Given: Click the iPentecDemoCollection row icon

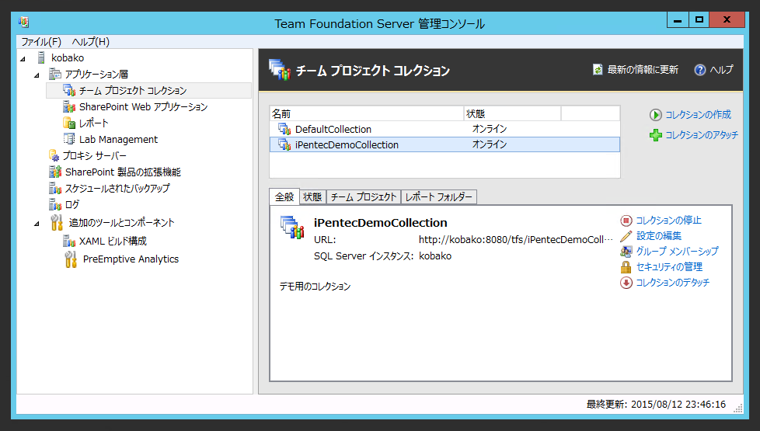Looking at the screenshot, I should [x=284, y=144].
